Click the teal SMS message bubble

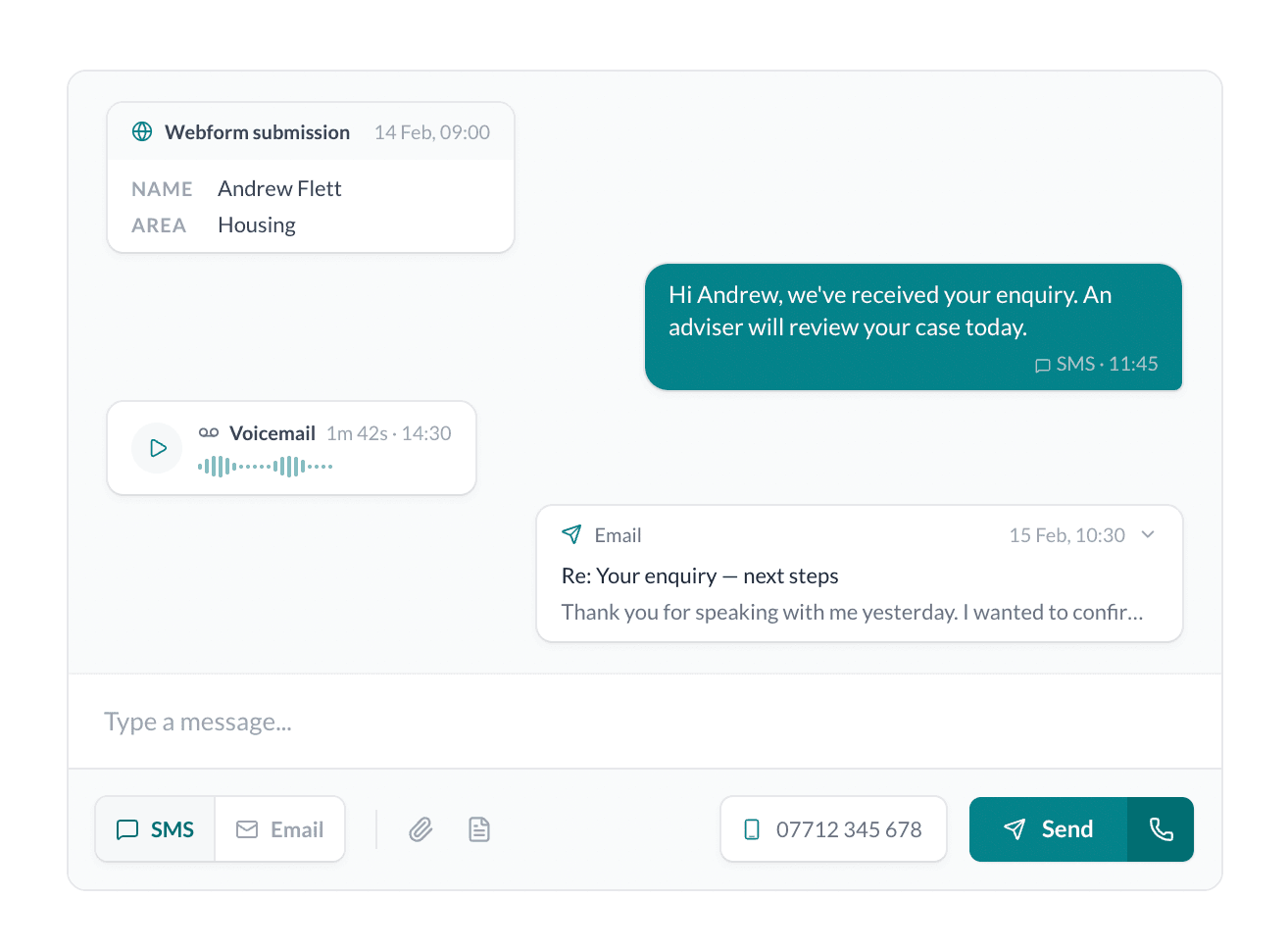click(913, 314)
